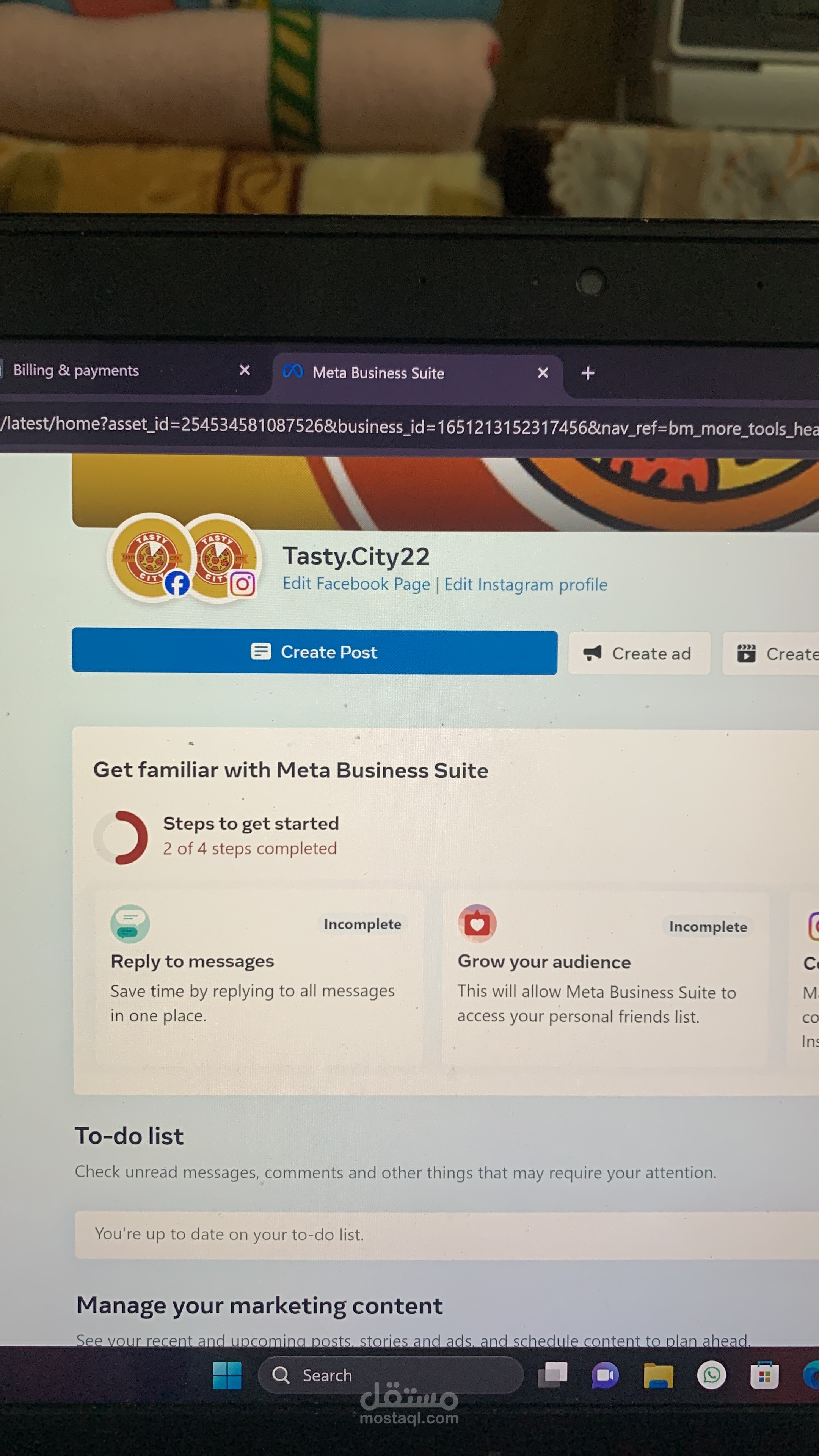
Task: Click the Get familiar with Meta Business Suite heading
Action: pyautogui.click(x=290, y=770)
